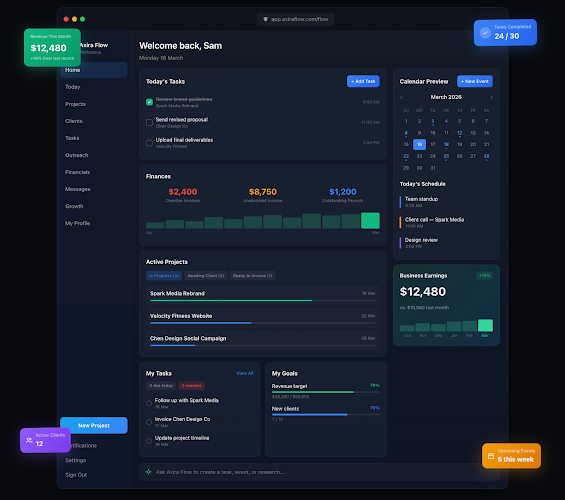Go to previous month in calendar
This screenshot has height=500, width=565.
coord(401,97)
